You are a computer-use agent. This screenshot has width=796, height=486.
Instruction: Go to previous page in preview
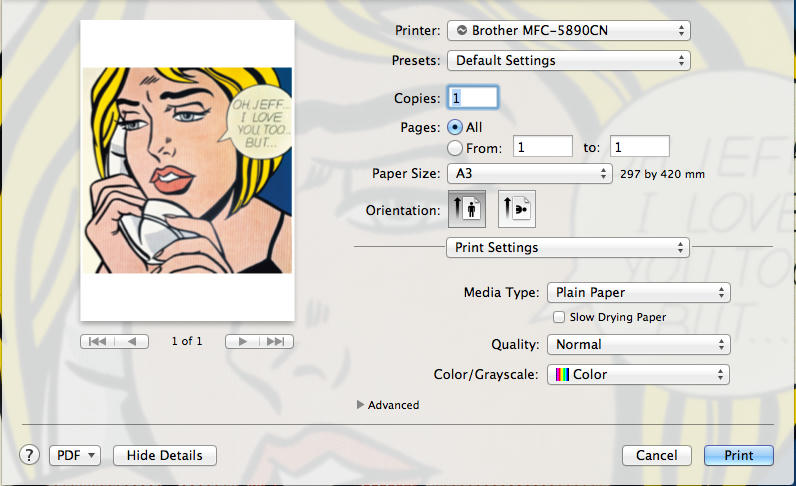click(132, 341)
